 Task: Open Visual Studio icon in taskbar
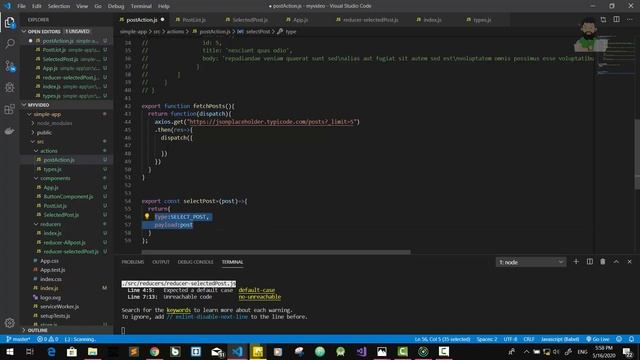tap(361, 351)
